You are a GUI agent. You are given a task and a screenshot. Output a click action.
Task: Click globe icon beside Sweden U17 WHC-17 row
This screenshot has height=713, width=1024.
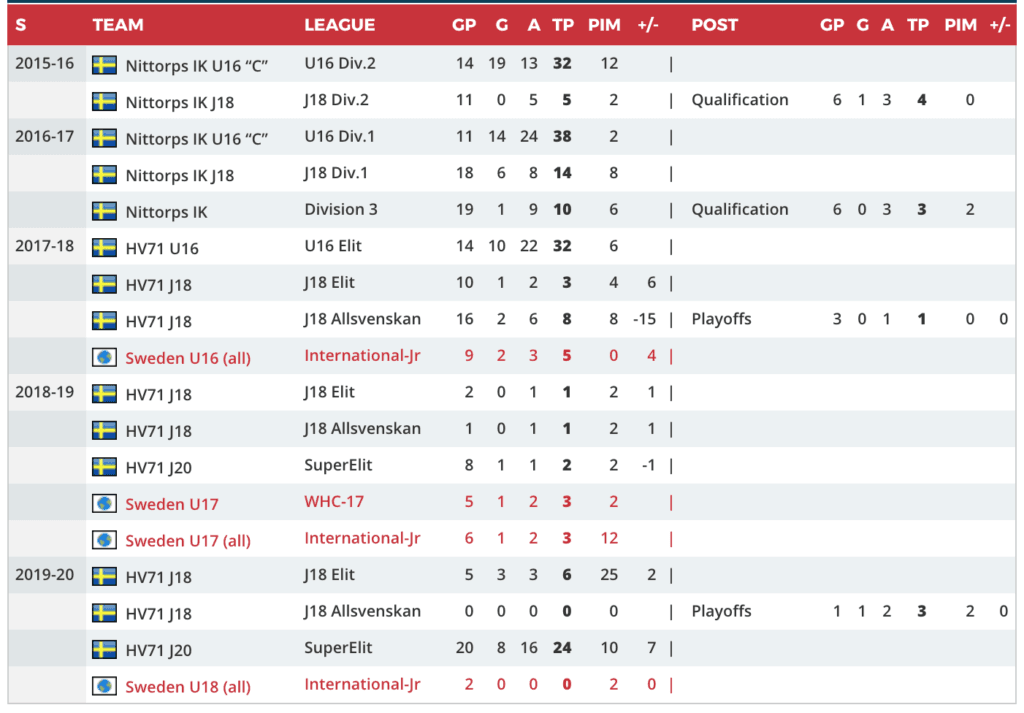[x=104, y=503]
